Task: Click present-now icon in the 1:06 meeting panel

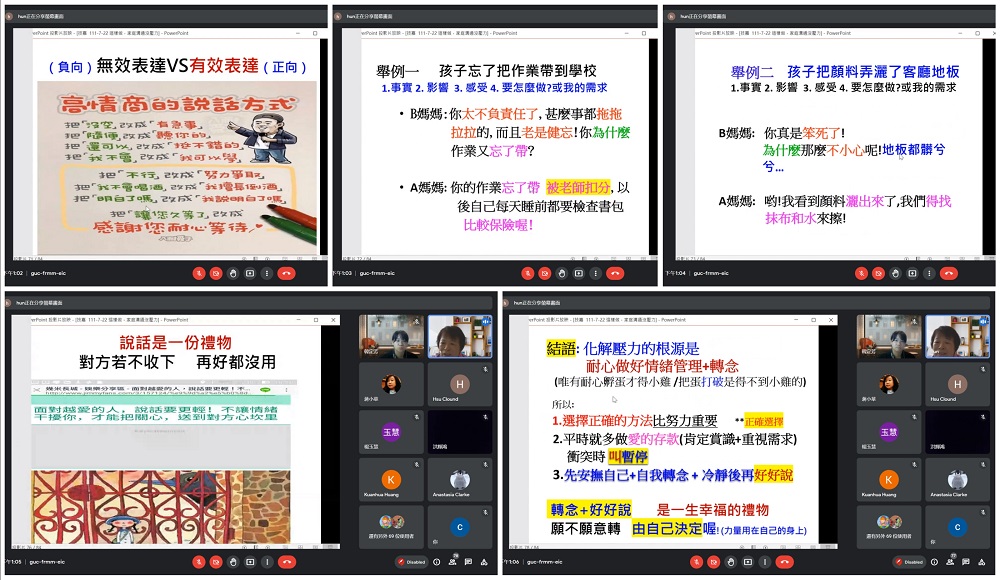Action: coord(747,562)
